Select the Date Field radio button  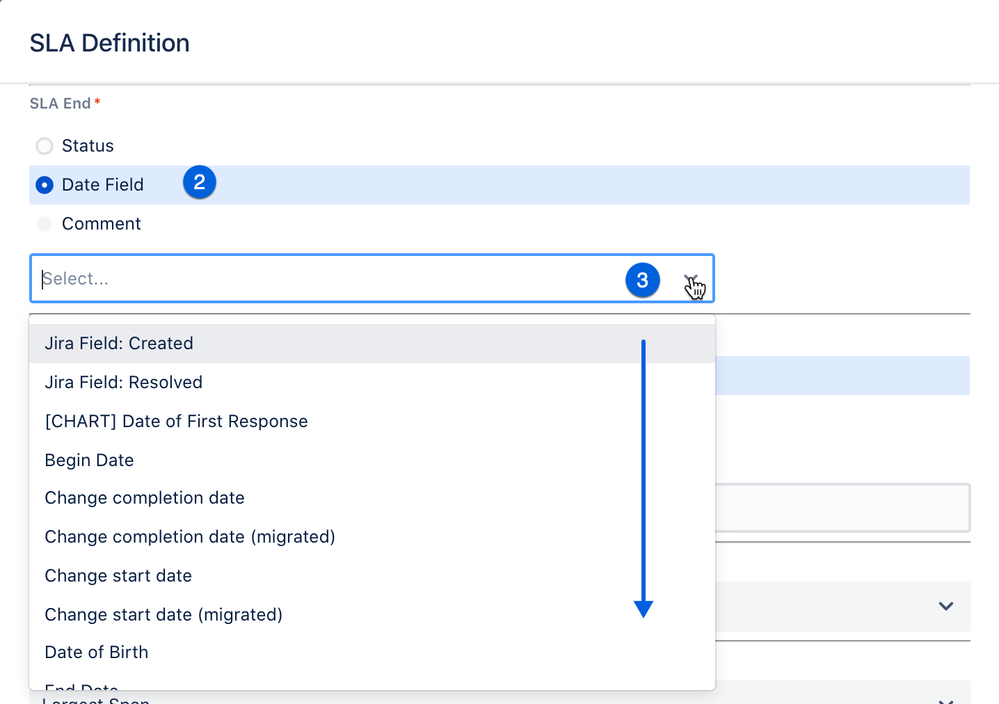click(x=44, y=185)
